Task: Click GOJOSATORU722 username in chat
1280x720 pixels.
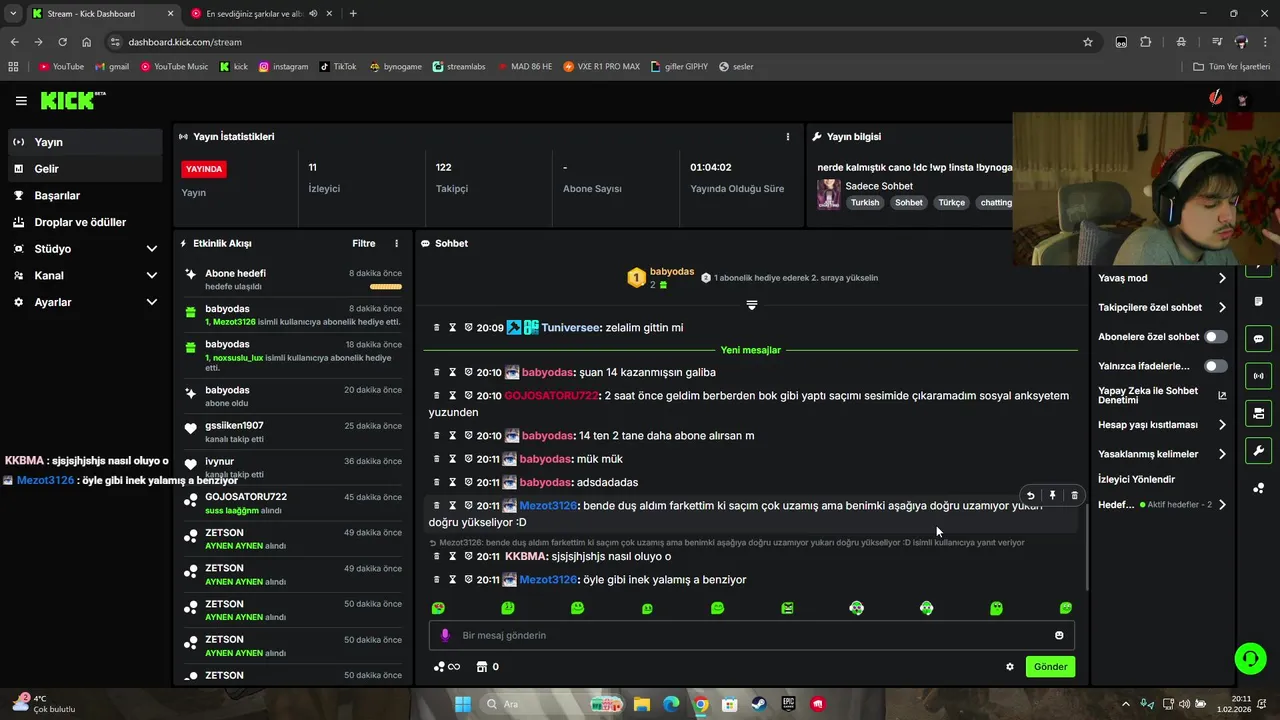Action: coord(551,396)
